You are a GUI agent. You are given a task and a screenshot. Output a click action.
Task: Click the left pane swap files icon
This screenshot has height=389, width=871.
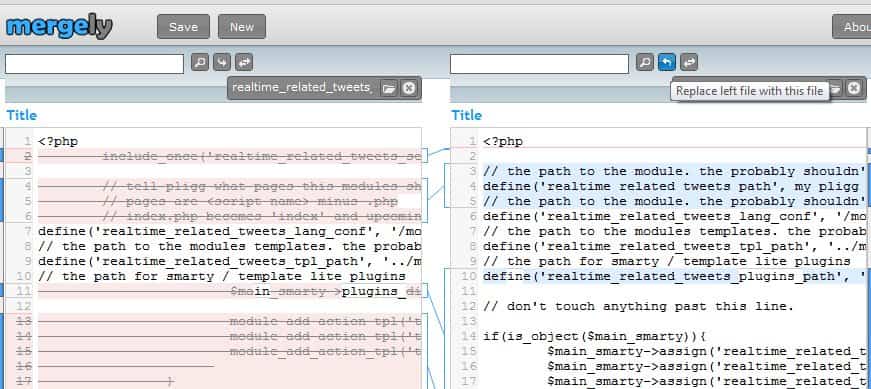(244, 62)
